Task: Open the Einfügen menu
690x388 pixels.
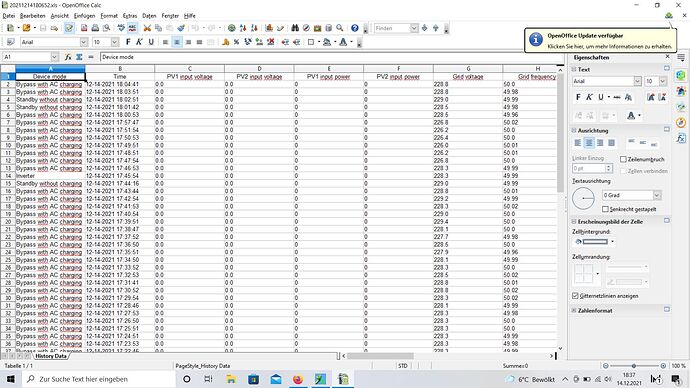Action: coord(84,16)
